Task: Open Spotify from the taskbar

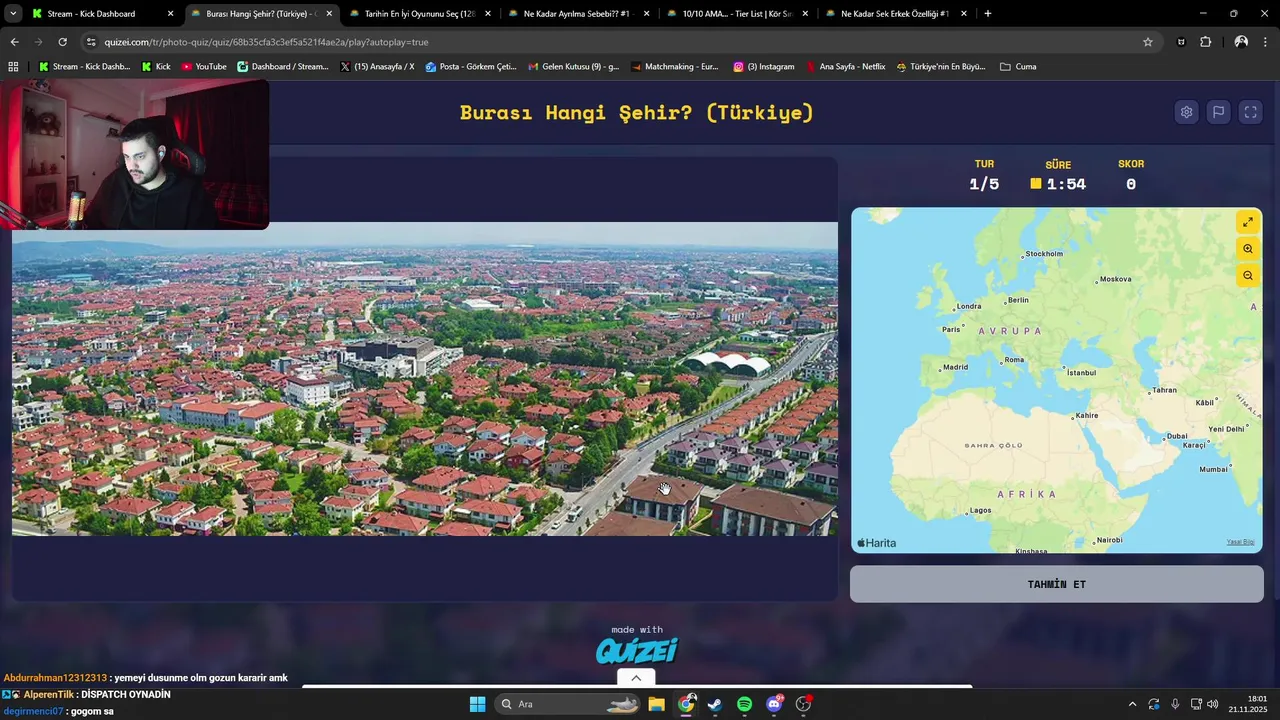Action: coord(744,704)
